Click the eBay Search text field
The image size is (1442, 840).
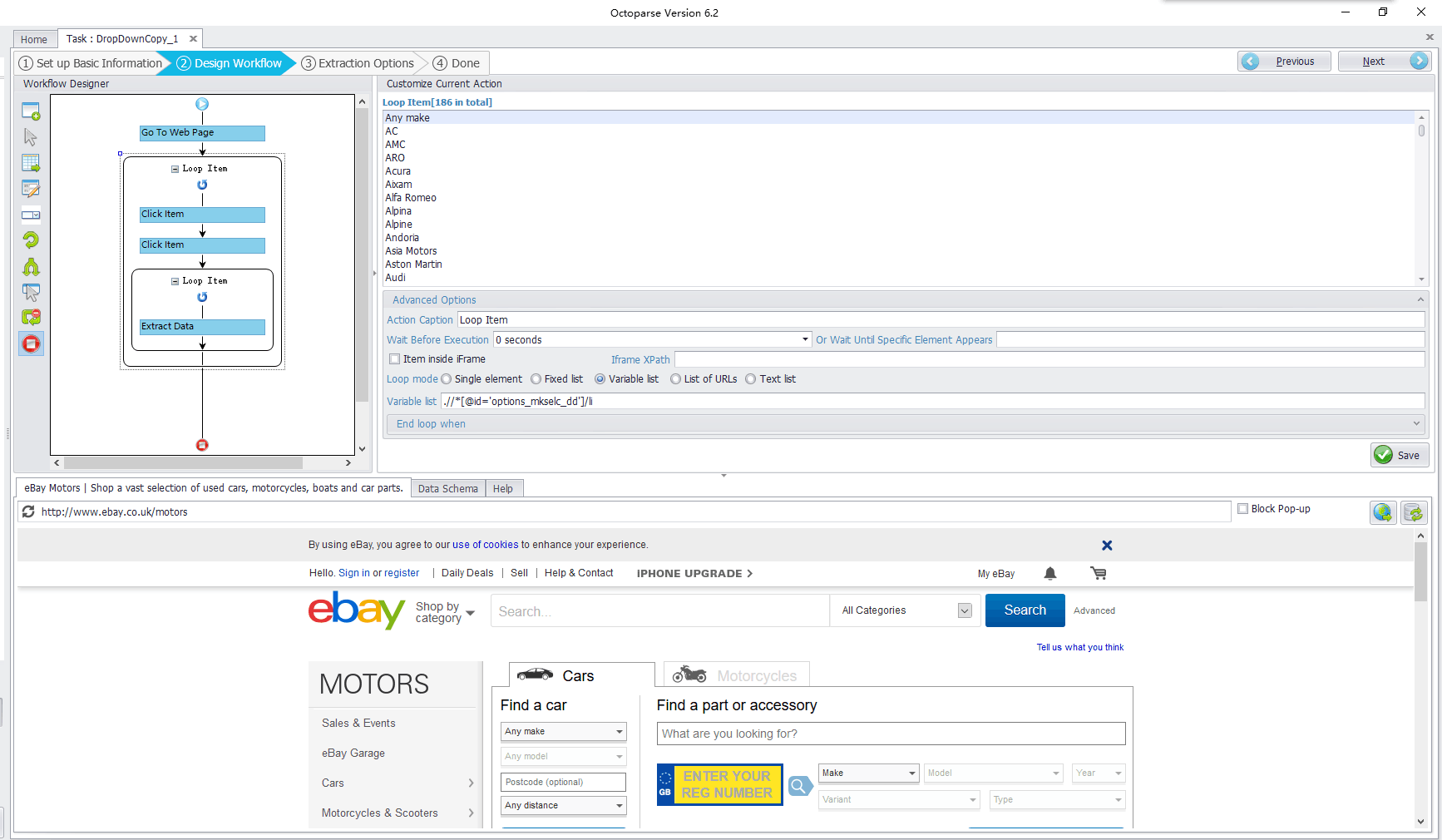[660, 611]
